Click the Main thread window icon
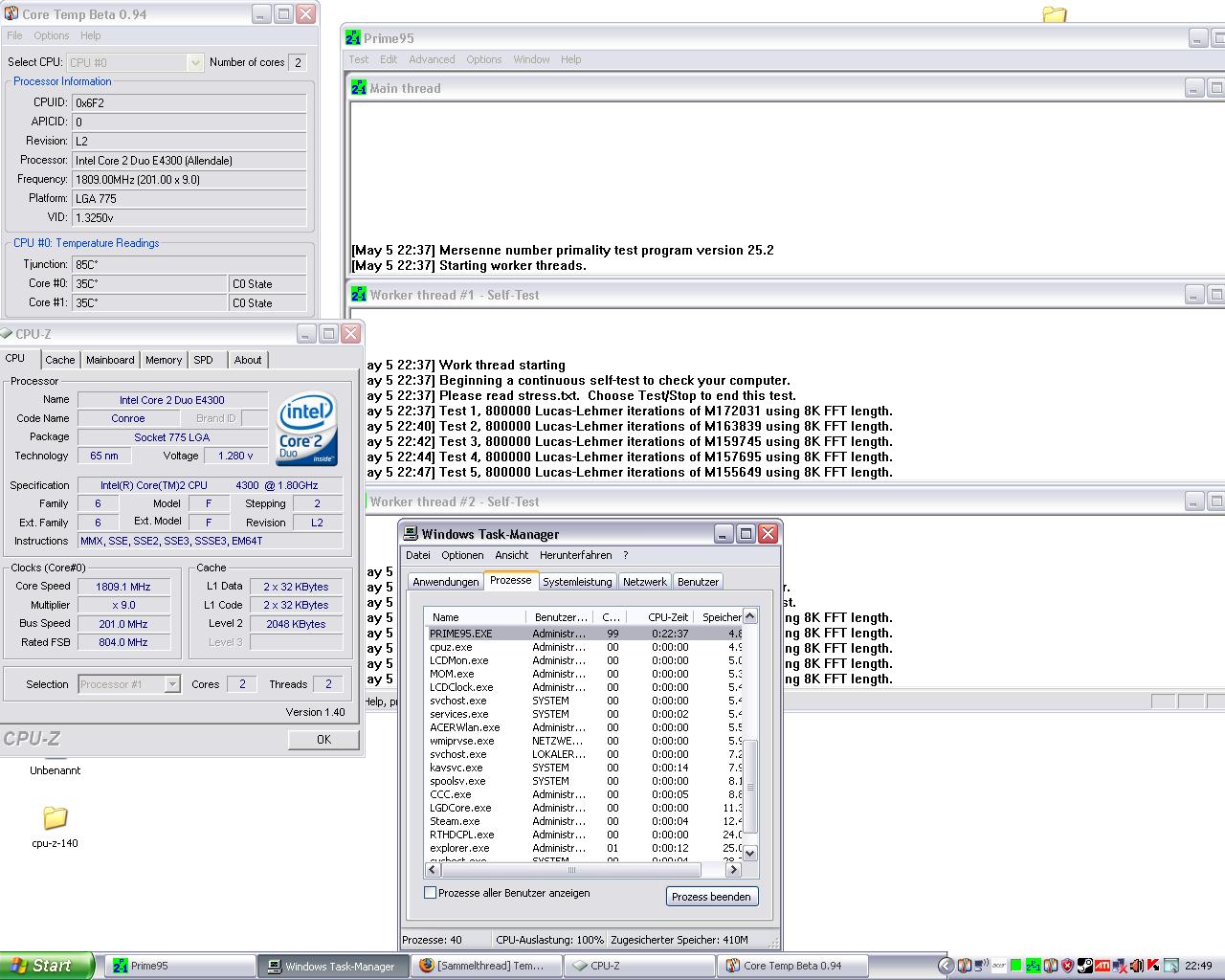Image resolution: width=1225 pixels, height=980 pixels. coord(359,88)
